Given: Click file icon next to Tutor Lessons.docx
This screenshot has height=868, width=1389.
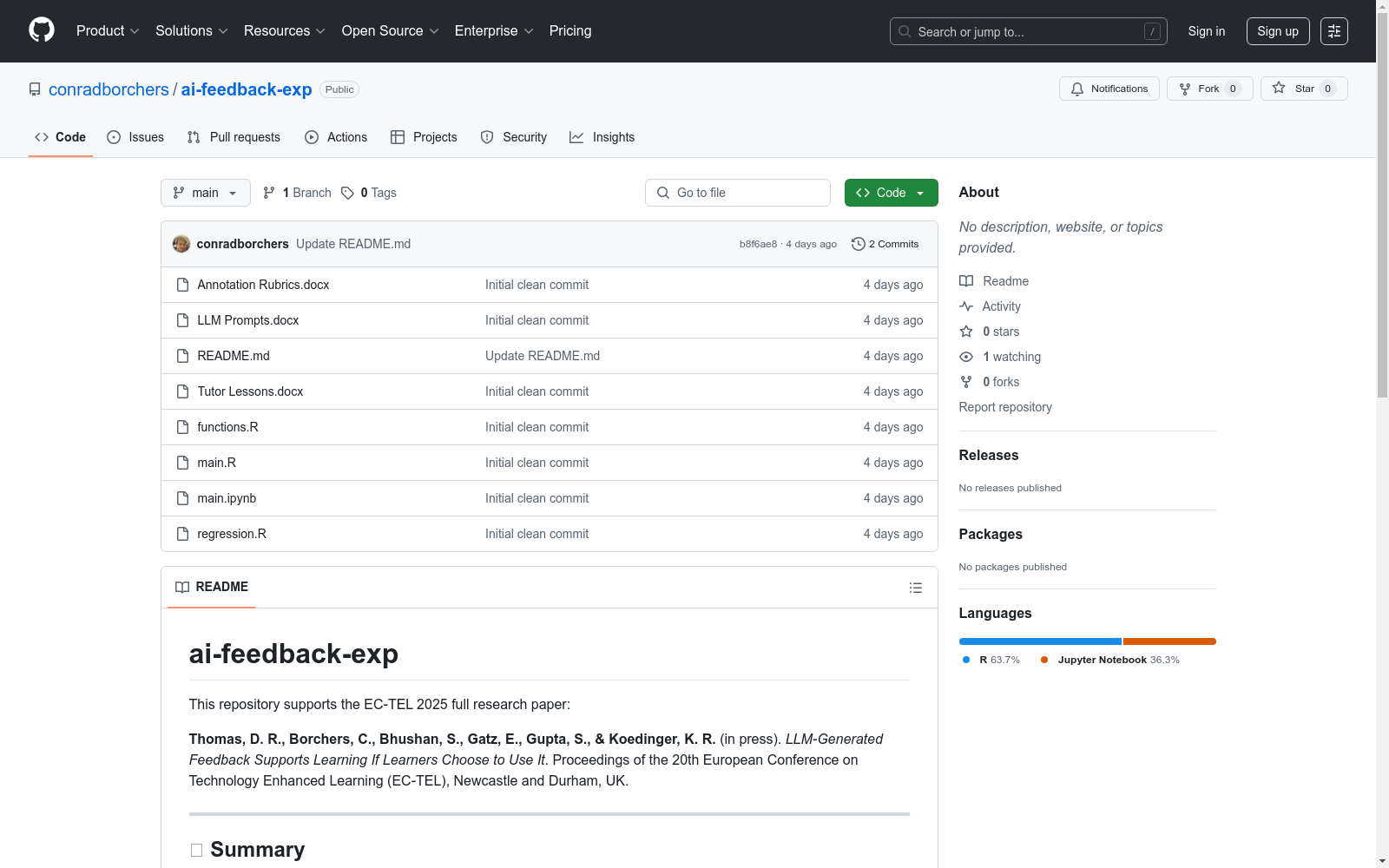Looking at the screenshot, I should [182, 391].
